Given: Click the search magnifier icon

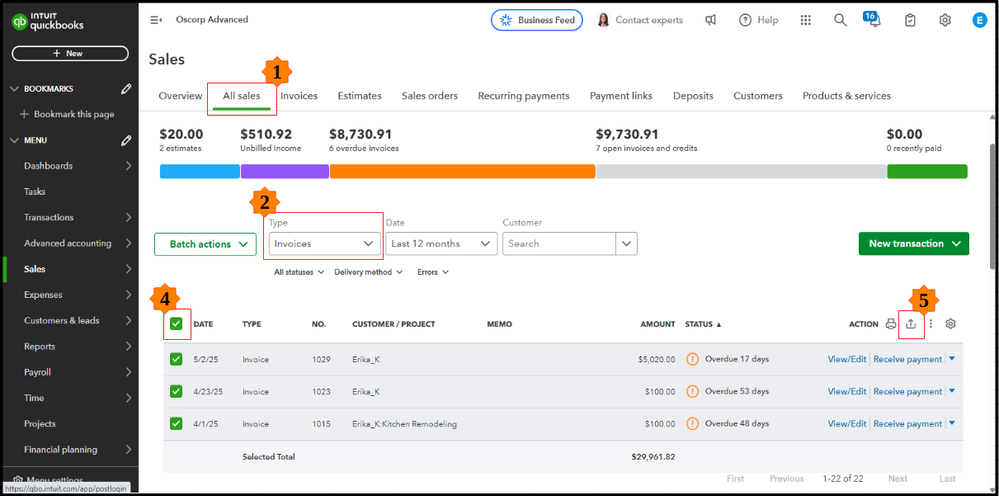Looking at the screenshot, I should 840,20.
